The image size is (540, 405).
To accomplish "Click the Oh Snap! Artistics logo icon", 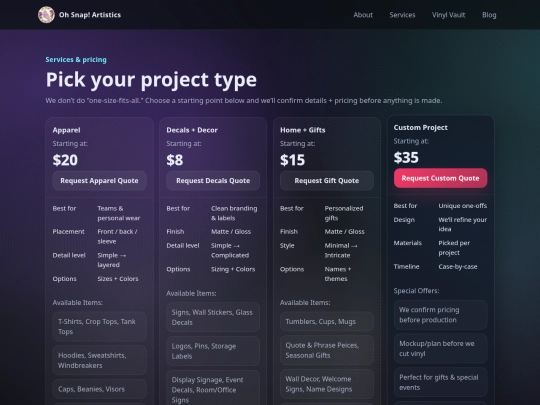I will (x=46, y=15).
